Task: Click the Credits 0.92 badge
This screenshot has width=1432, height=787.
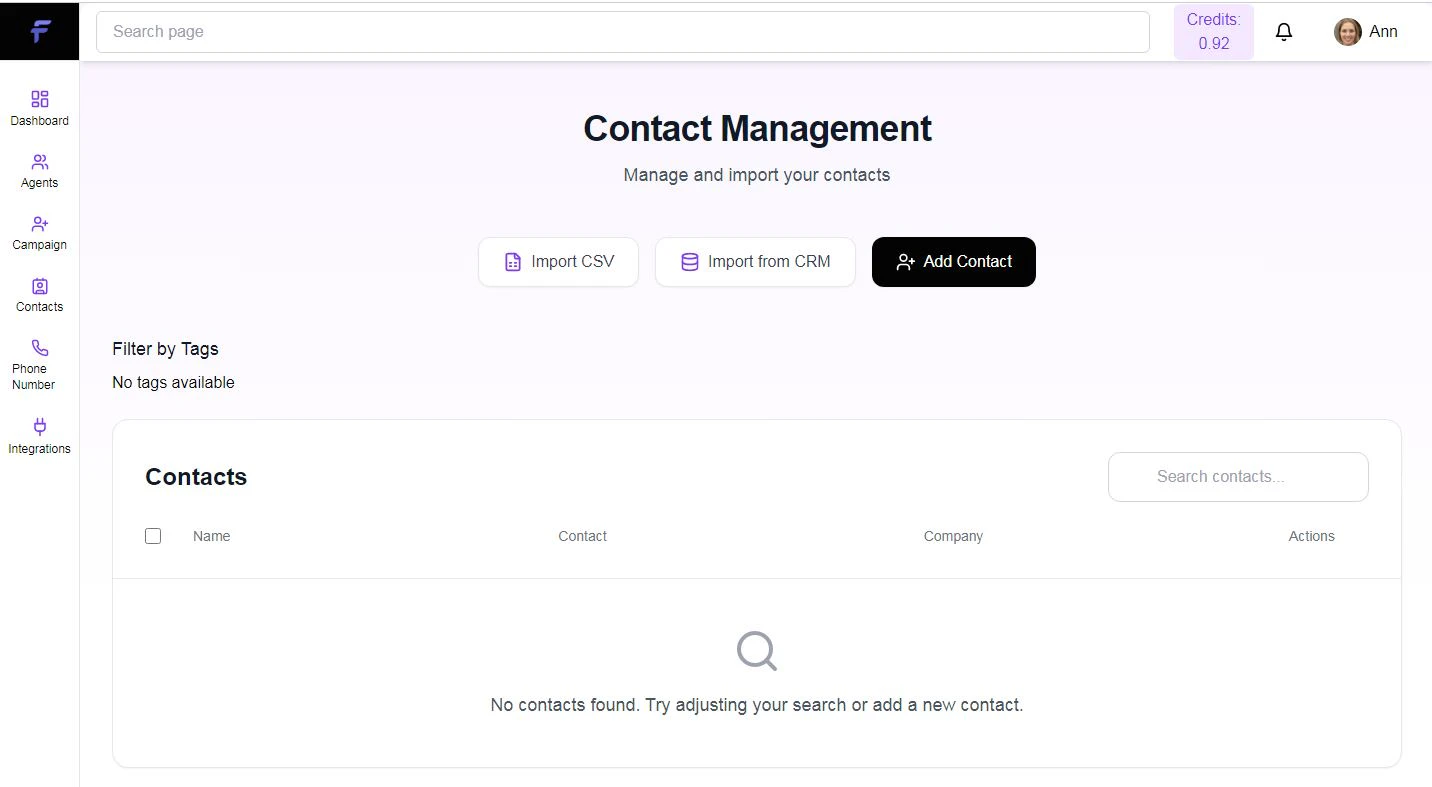Action: pos(1213,31)
